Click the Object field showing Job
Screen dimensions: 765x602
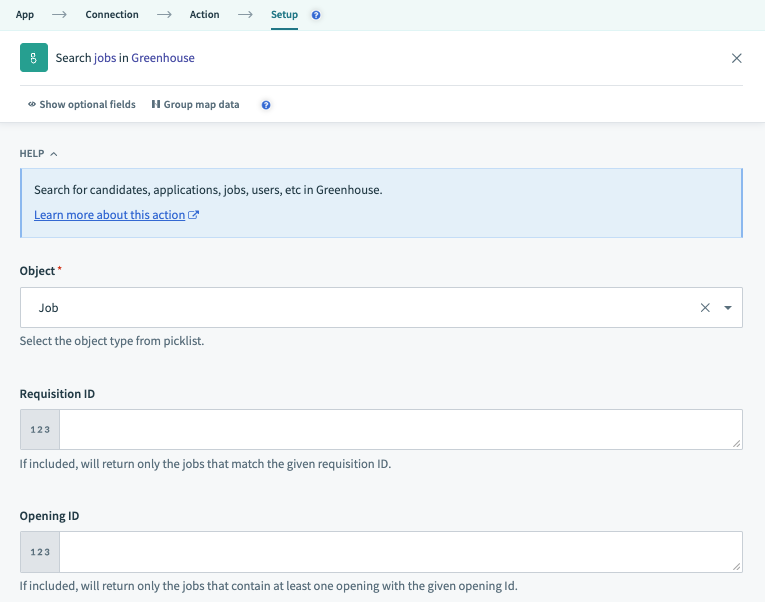(x=360, y=308)
